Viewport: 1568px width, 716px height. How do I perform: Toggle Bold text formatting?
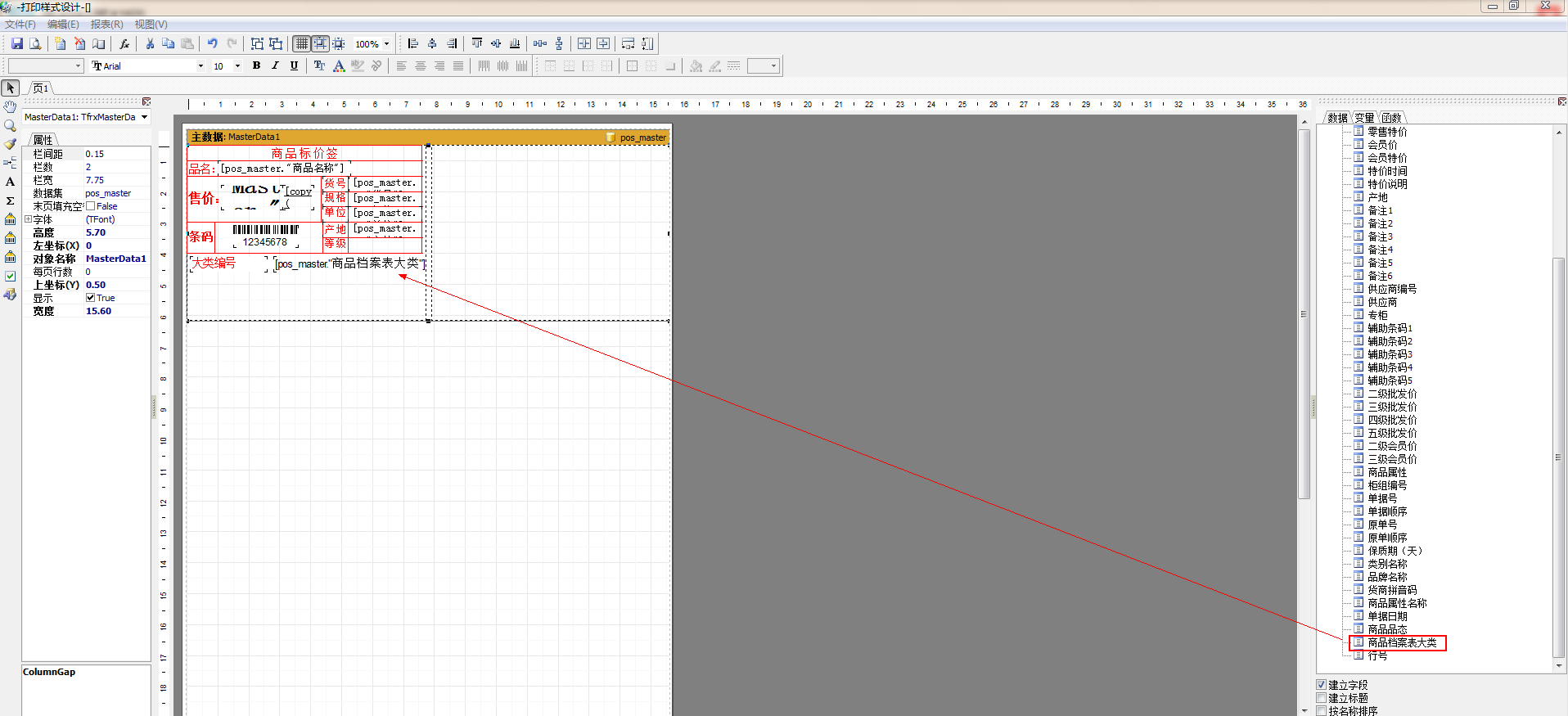(256, 66)
